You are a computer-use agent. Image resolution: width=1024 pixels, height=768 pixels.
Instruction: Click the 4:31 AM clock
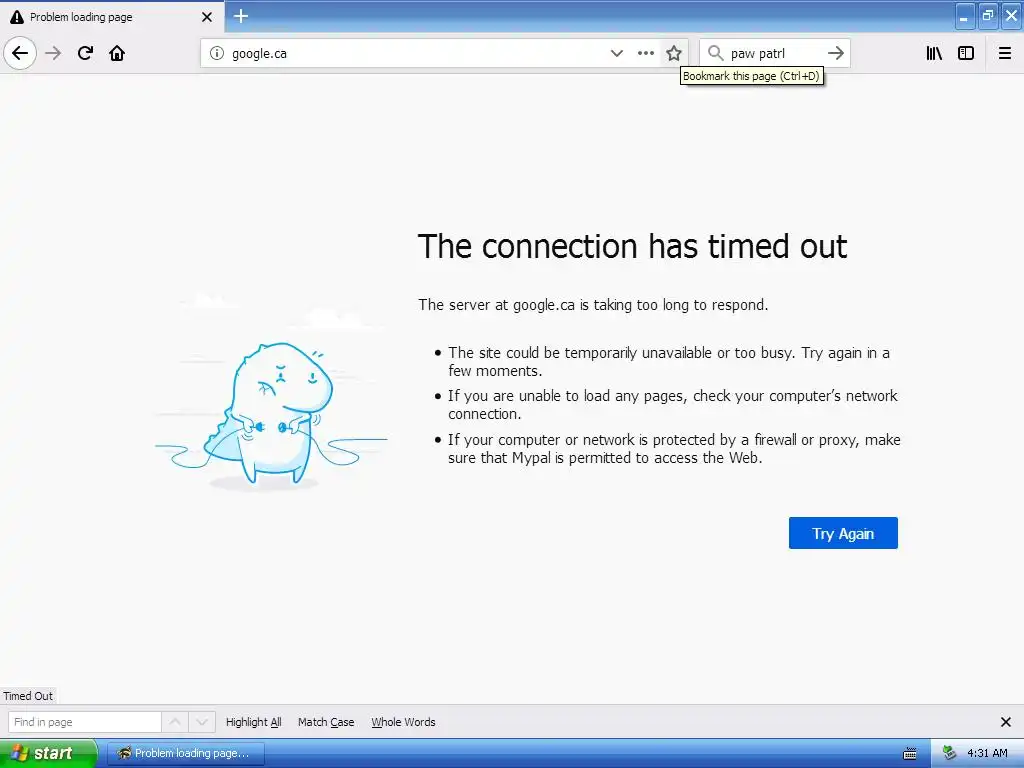(x=987, y=753)
